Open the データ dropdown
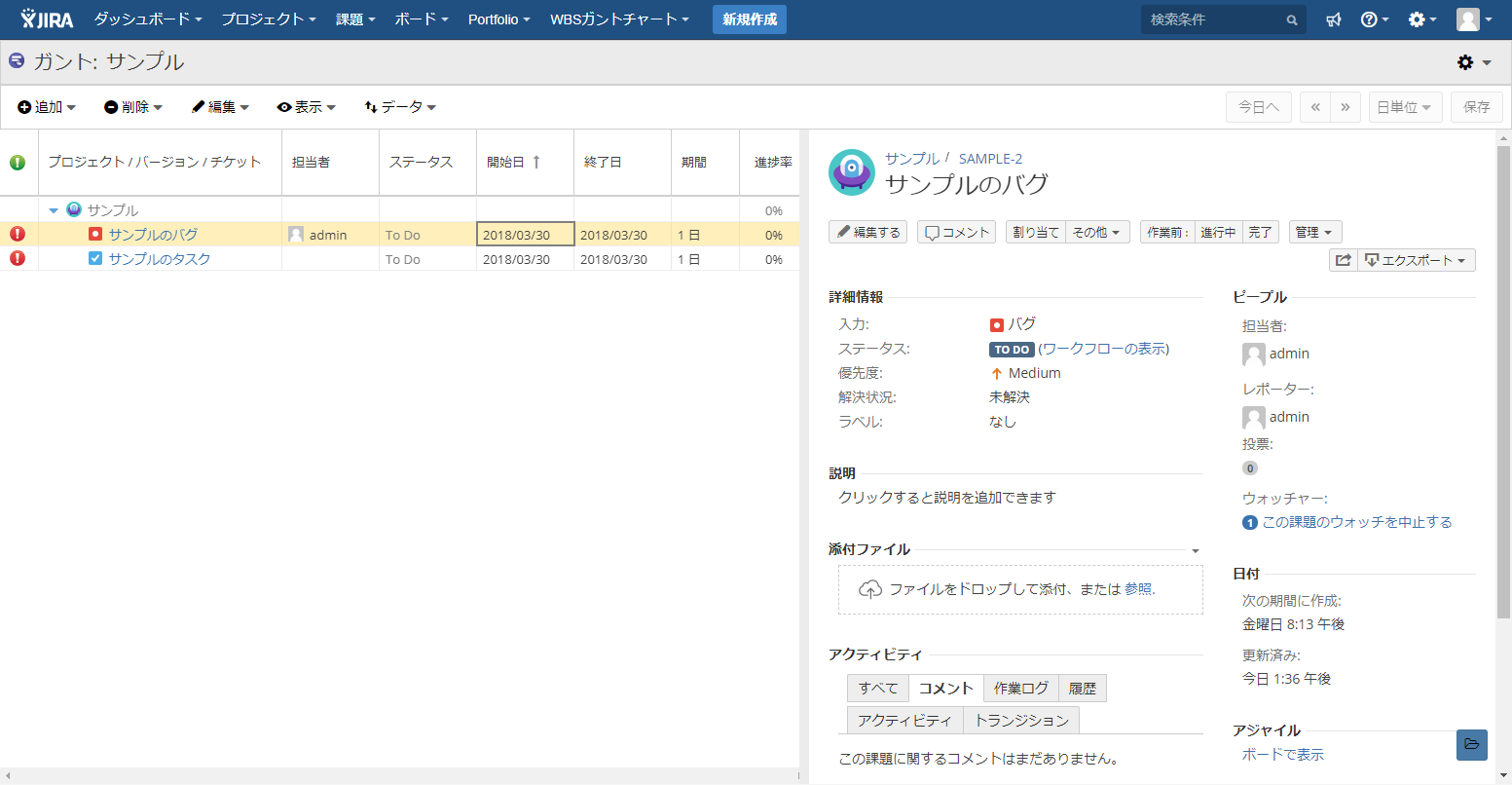 click(x=400, y=107)
